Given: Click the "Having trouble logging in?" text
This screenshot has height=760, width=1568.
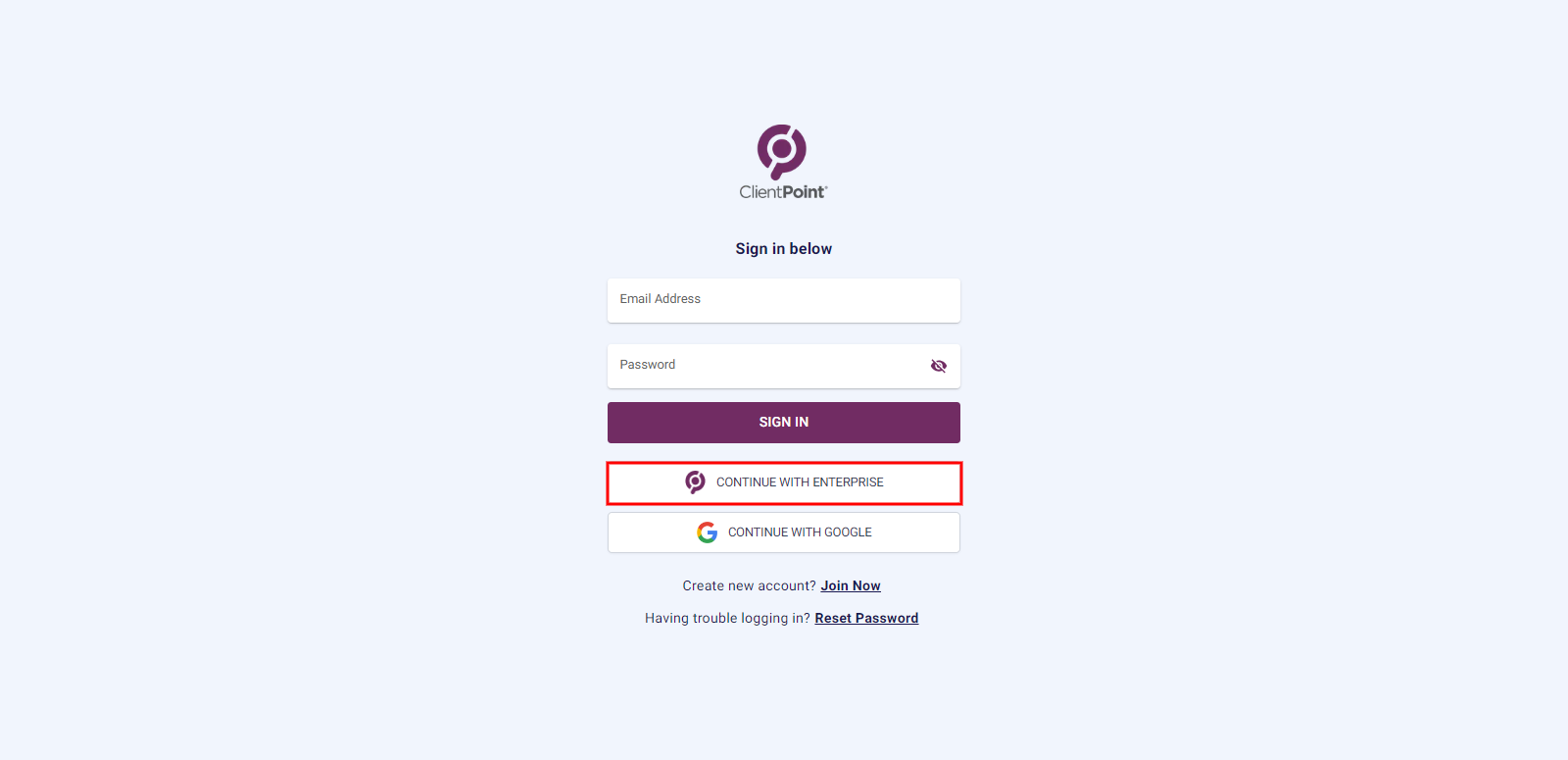Looking at the screenshot, I should click(x=727, y=618).
